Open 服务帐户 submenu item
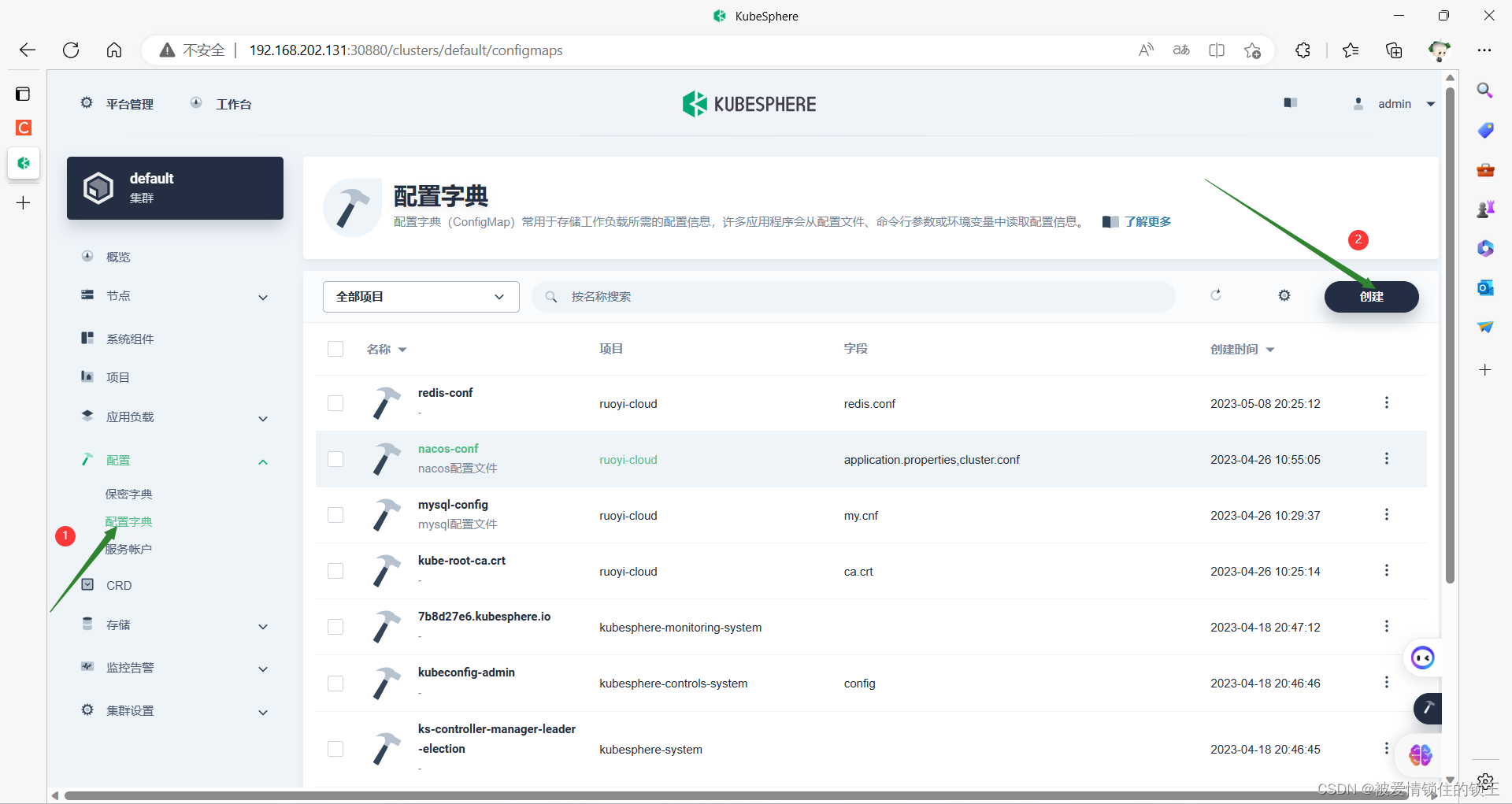The width and height of the screenshot is (1512, 804). pos(128,549)
